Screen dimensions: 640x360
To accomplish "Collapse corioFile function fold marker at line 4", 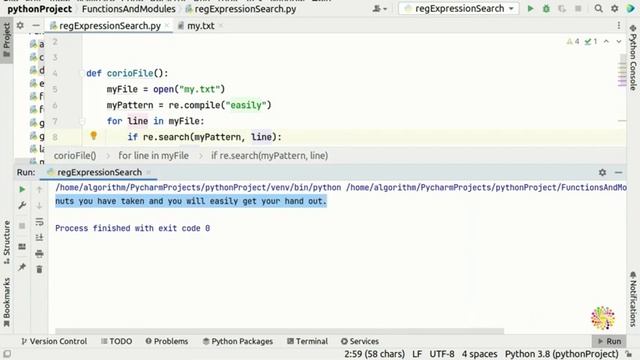I will tap(82, 73).
